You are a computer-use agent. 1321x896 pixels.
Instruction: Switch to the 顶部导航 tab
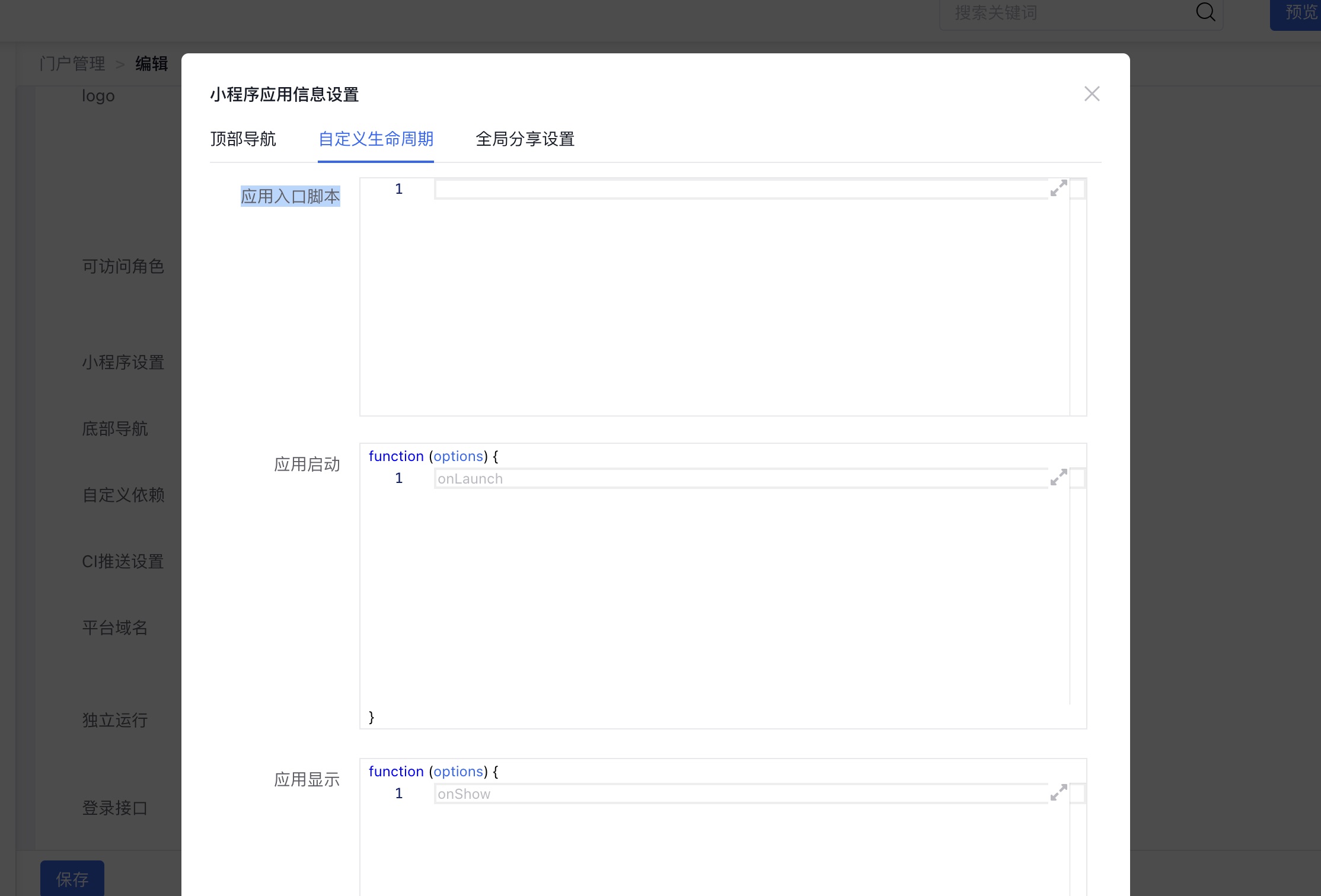tap(243, 139)
